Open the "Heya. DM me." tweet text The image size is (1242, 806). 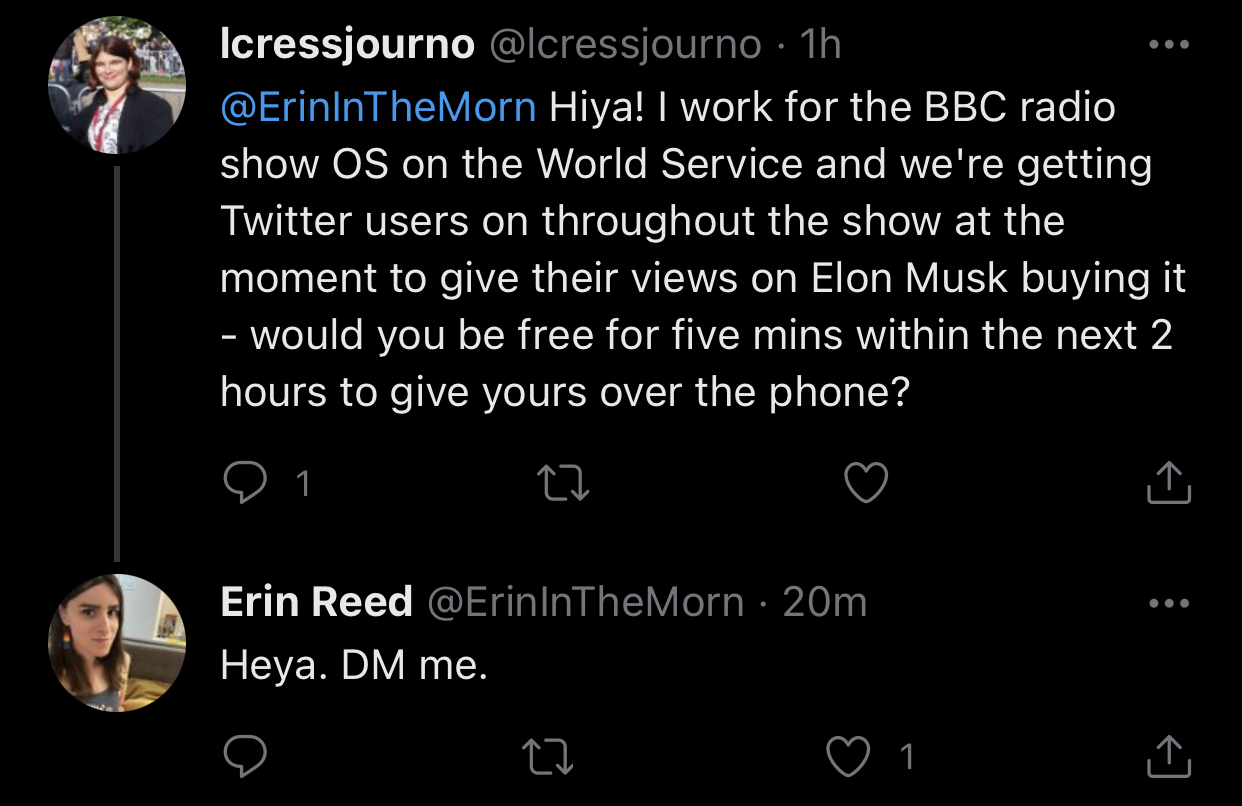[354, 664]
